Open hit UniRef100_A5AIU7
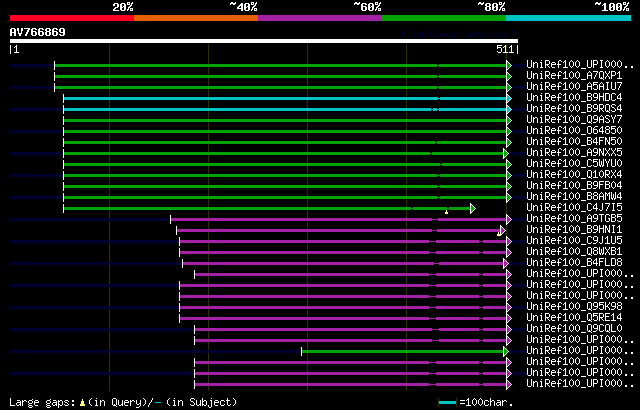 point(574,86)
